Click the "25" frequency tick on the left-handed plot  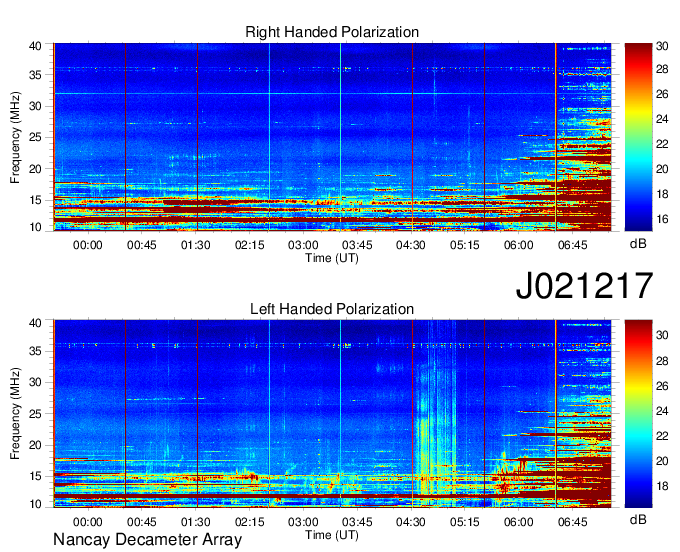(x=35, y=414)
